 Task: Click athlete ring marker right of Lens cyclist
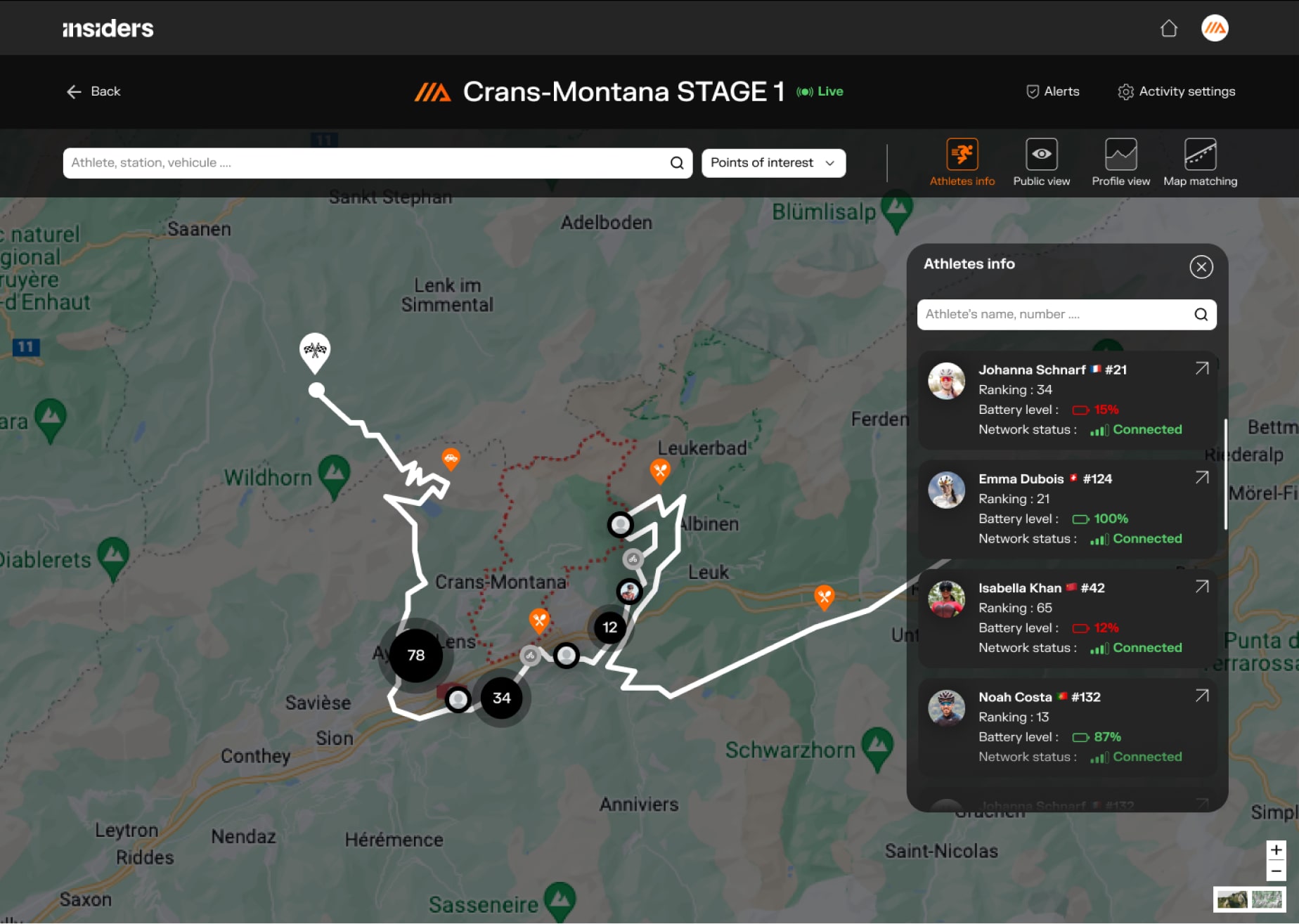coord(566,656)
